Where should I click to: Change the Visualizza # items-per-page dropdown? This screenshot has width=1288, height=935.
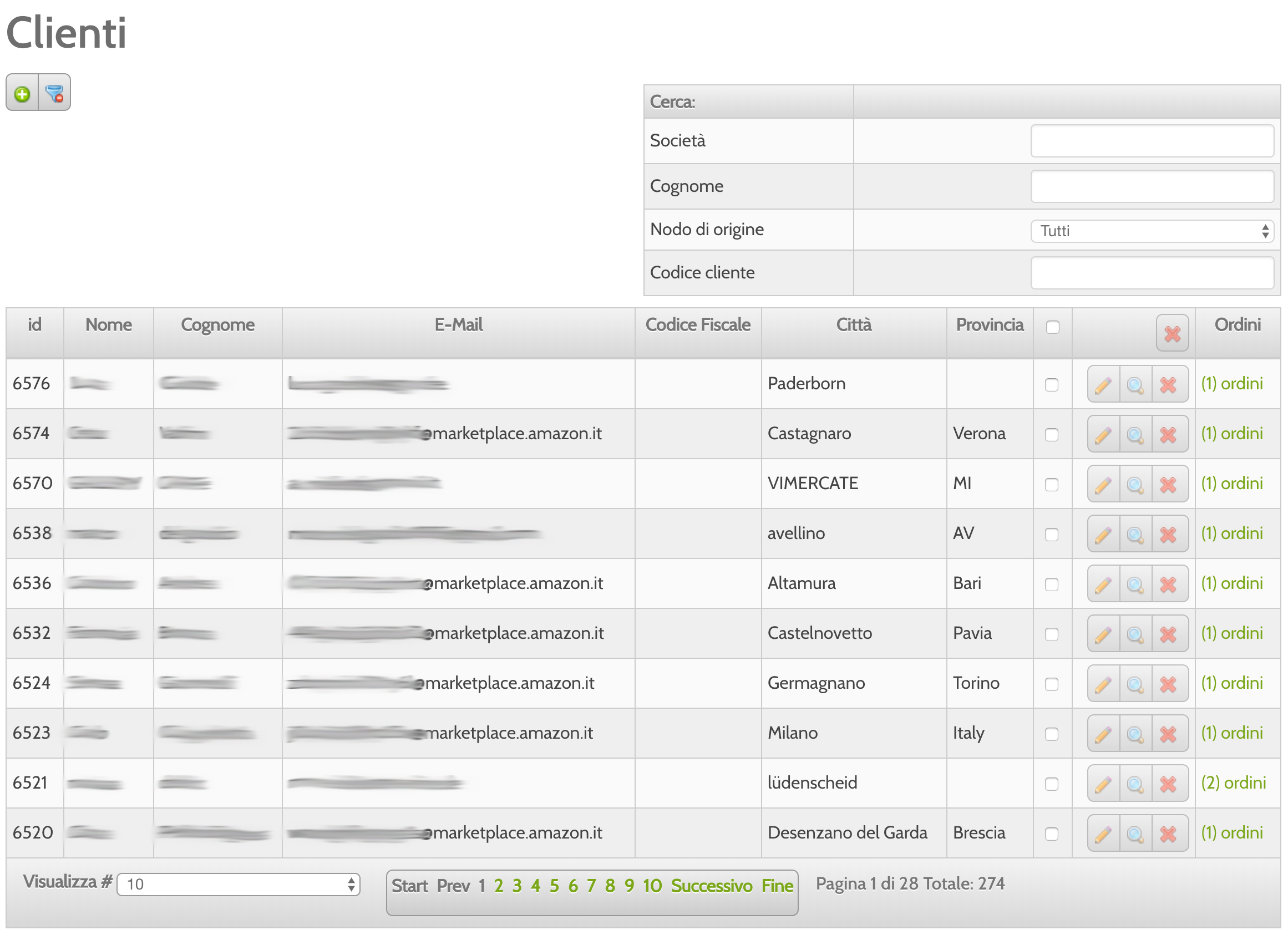237,883
